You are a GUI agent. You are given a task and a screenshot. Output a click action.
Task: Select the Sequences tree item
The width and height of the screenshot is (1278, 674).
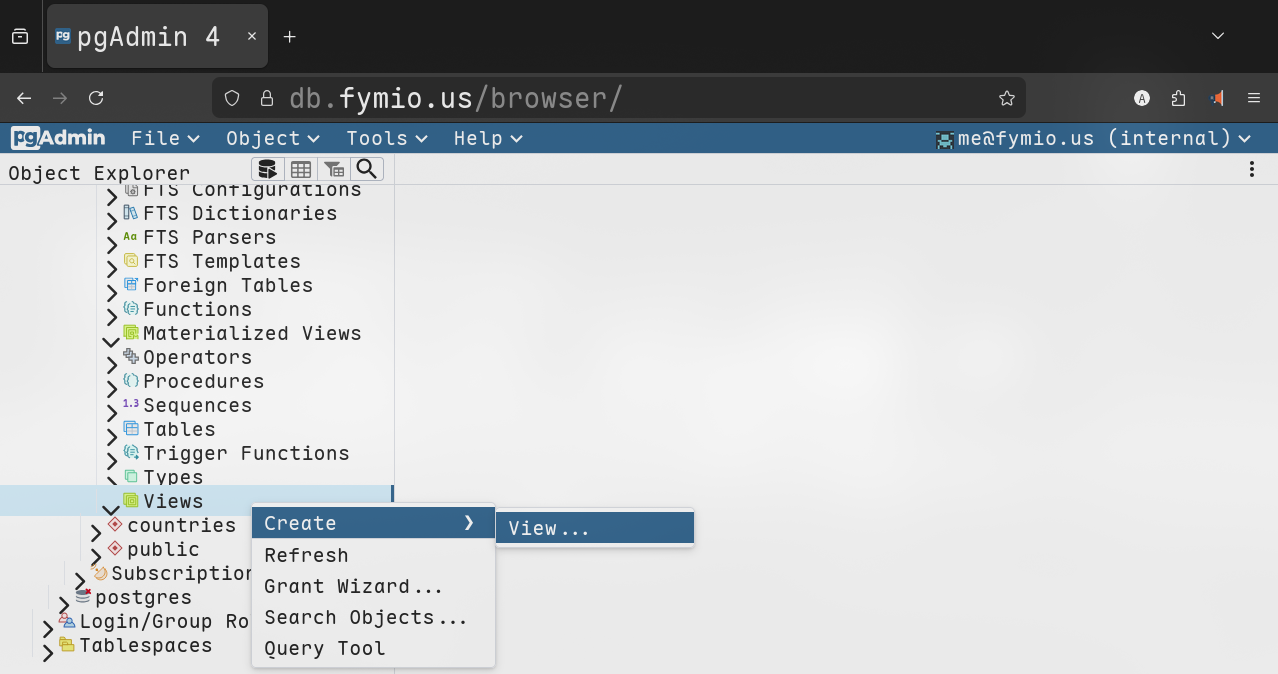click(197, 405)
